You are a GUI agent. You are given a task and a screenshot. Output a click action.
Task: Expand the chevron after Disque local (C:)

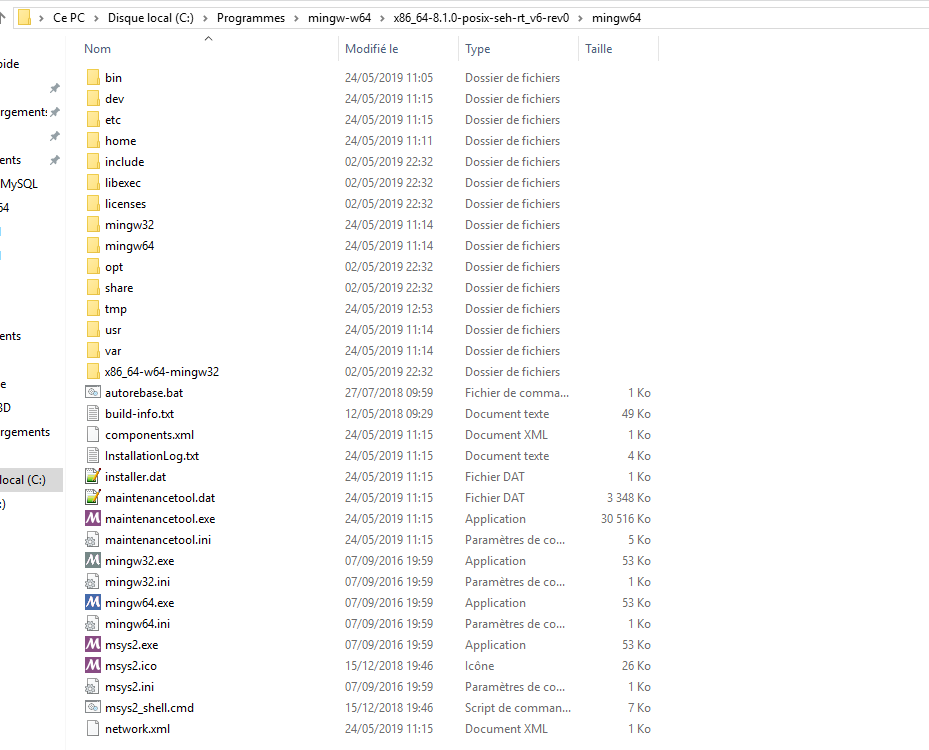[206, 18]
